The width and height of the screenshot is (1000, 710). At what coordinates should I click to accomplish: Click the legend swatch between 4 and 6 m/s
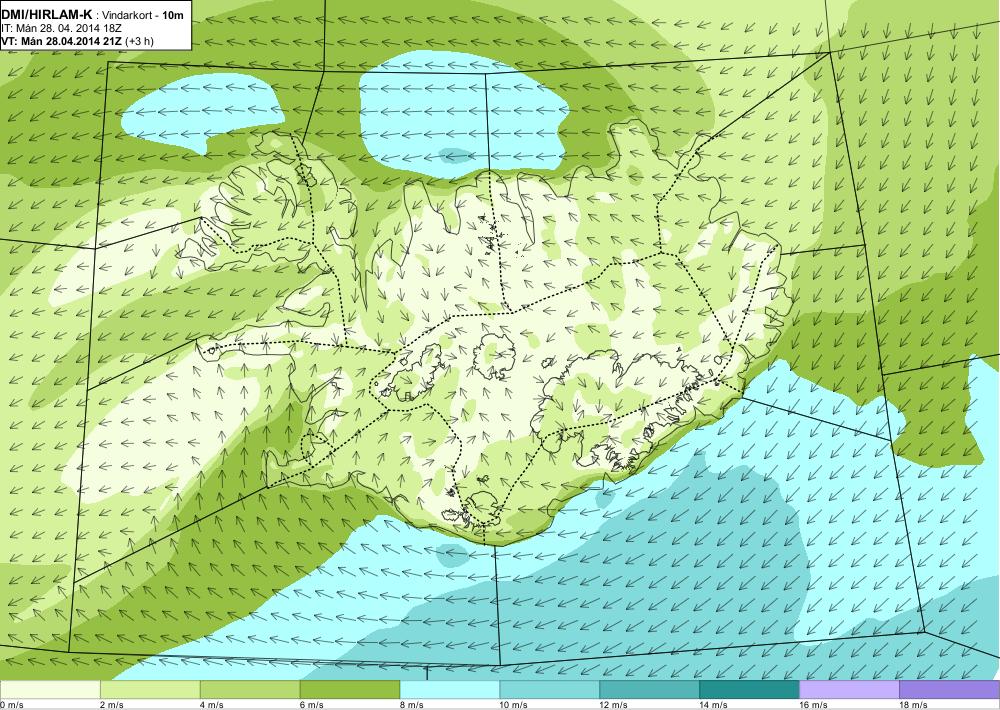pyautogui.click(x=250, y=690)
